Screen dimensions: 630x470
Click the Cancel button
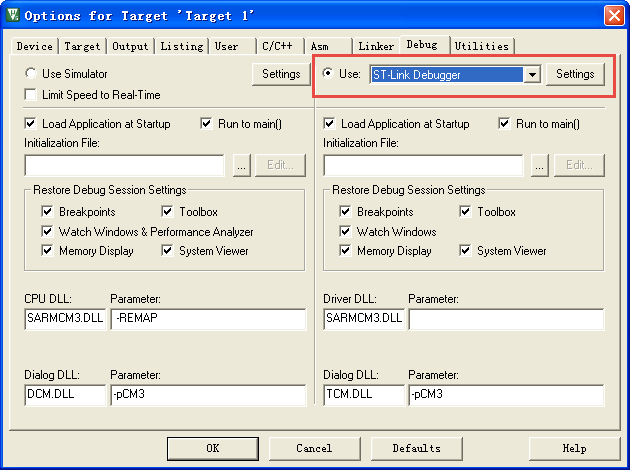pyautogui.click(x=314, y=448)
